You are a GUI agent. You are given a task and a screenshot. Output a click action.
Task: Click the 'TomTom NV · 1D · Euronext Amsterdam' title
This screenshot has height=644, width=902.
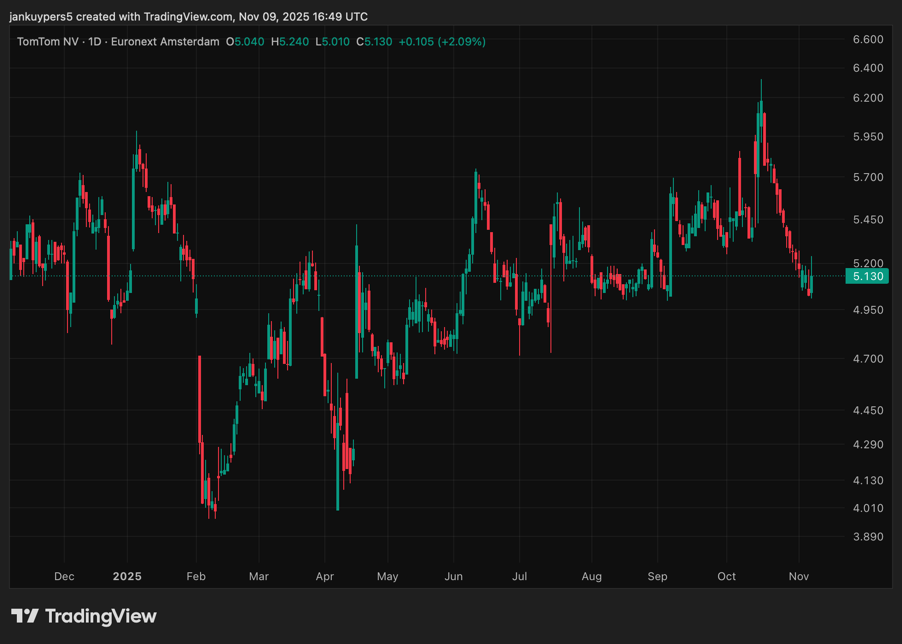(118, 41)
